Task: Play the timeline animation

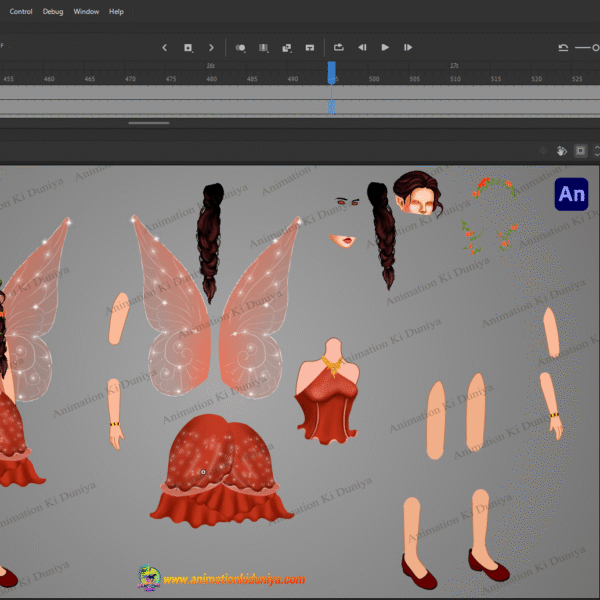Action: (385, 47)
